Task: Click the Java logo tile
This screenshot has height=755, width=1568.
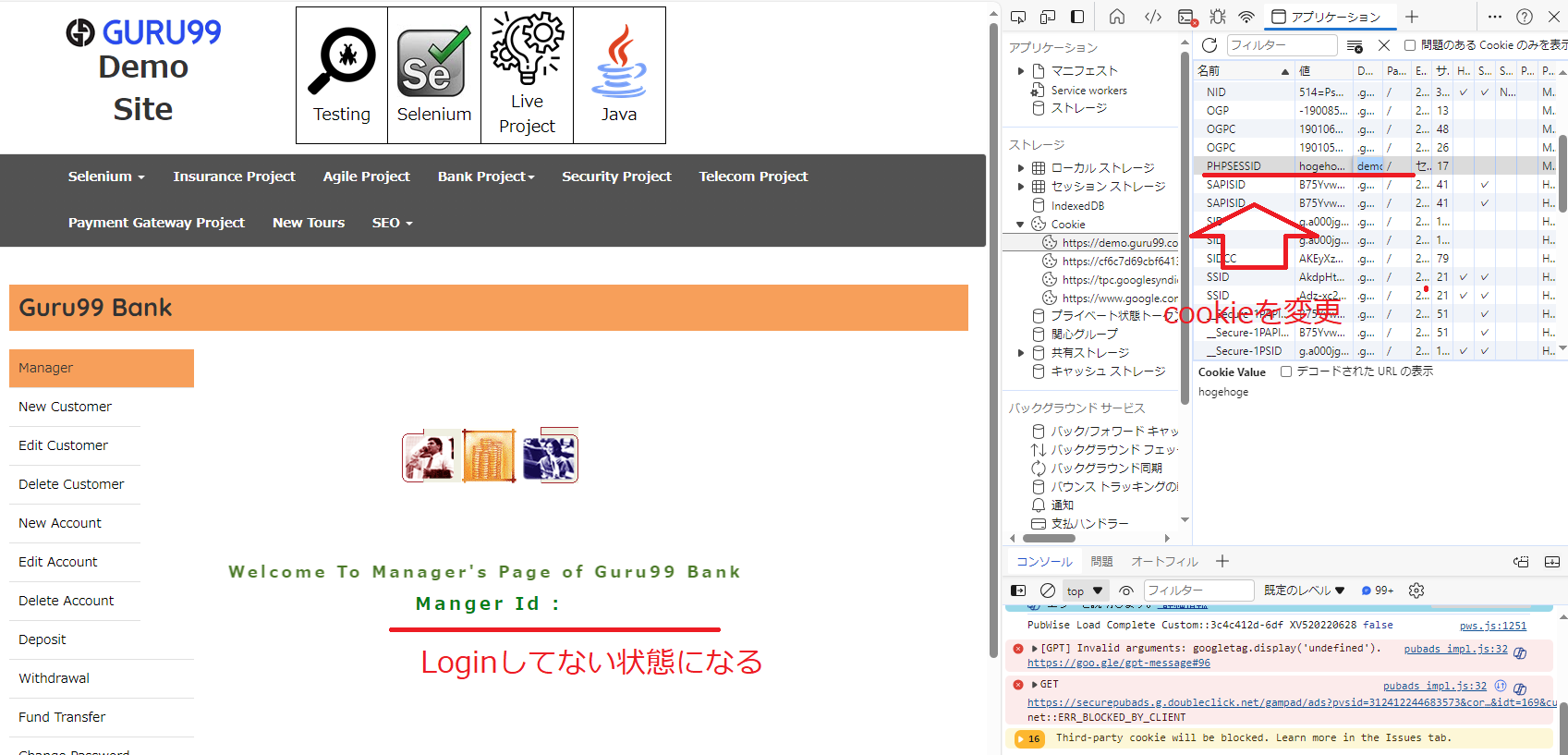Action: [619, 76]
